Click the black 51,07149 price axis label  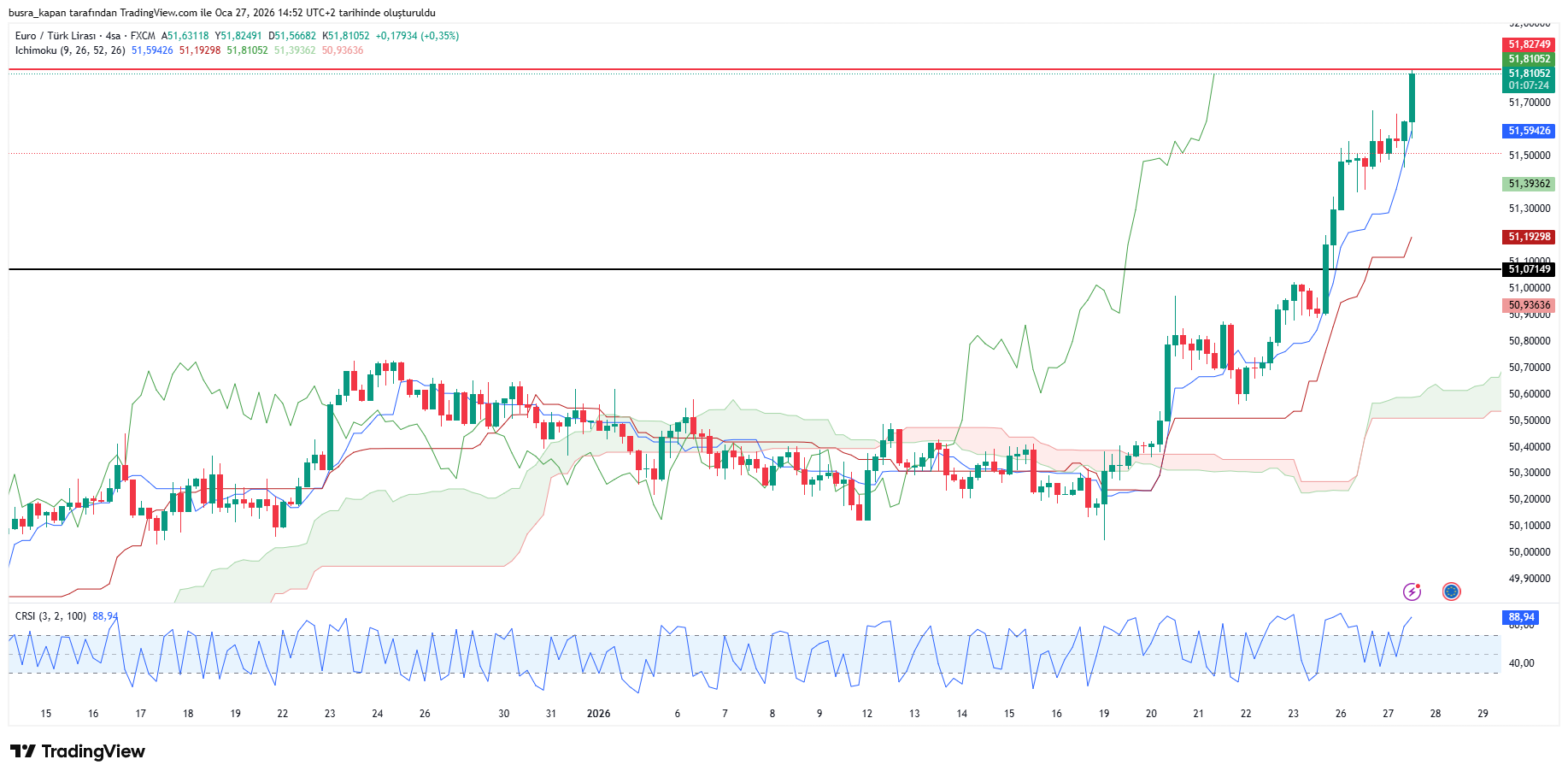tap(1528, 269)
